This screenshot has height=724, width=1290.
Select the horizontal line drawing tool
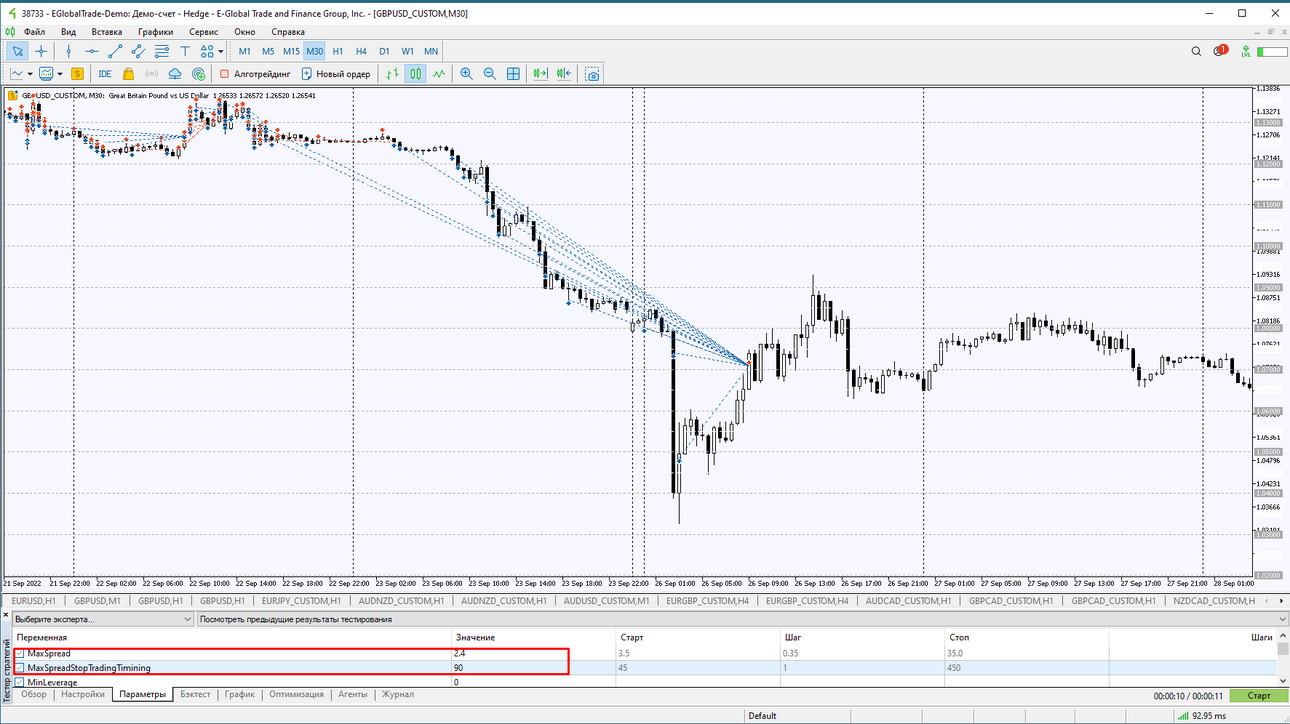point(92,51)
